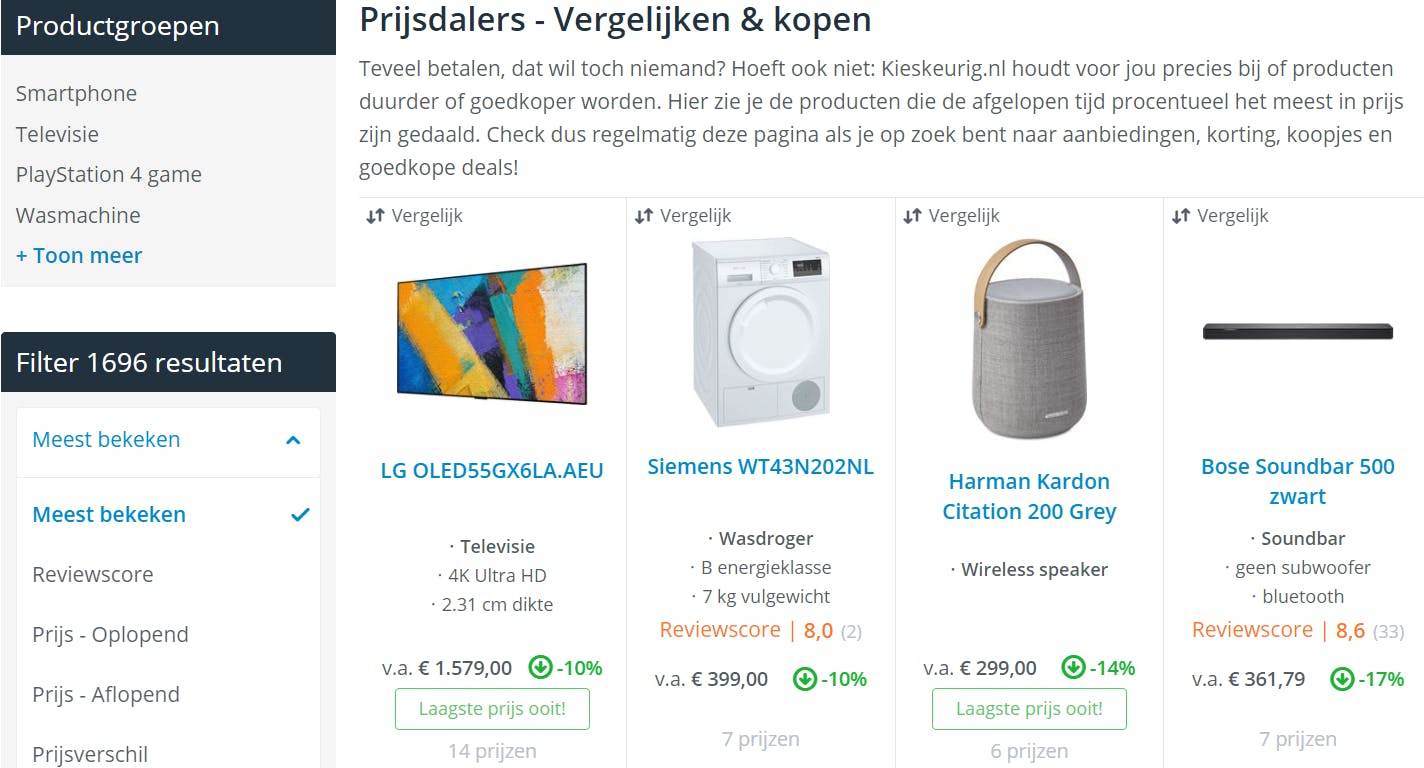Open Siemens WT43N202NL product link
The height and width of the screenshot is (768, 1424).
click(x=760, y=467)
